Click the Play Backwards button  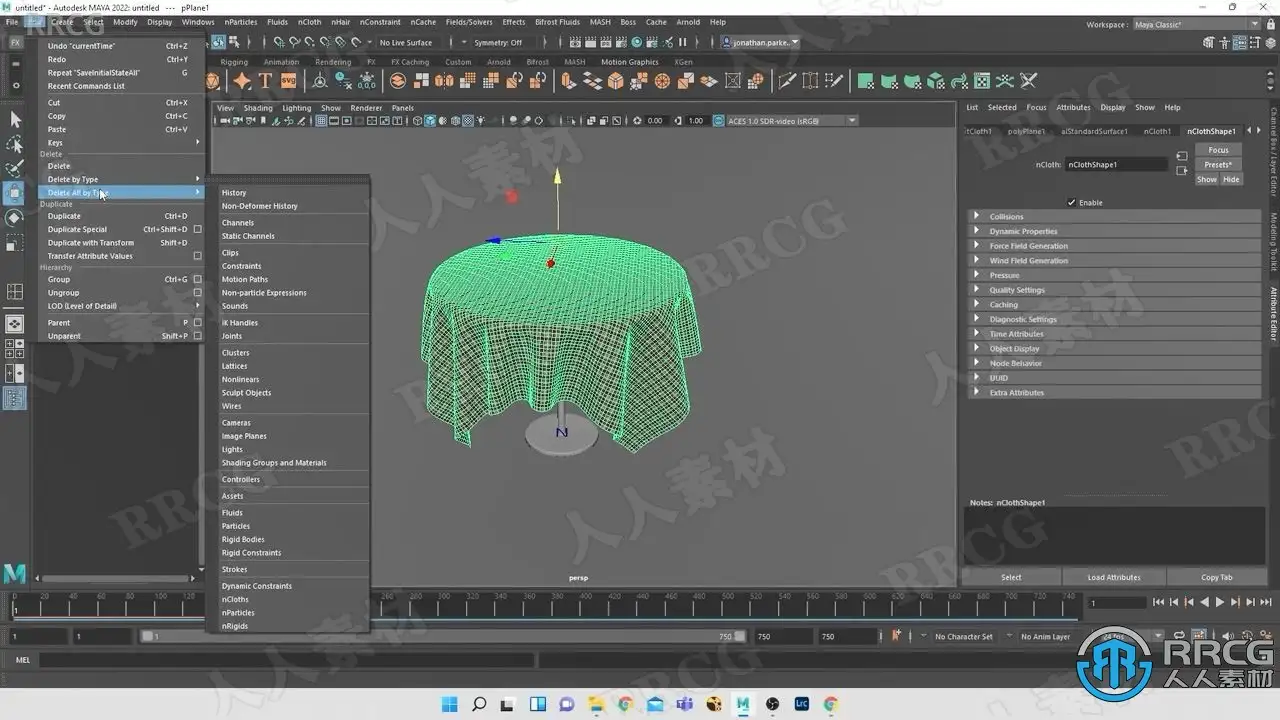coord(1204,602)
